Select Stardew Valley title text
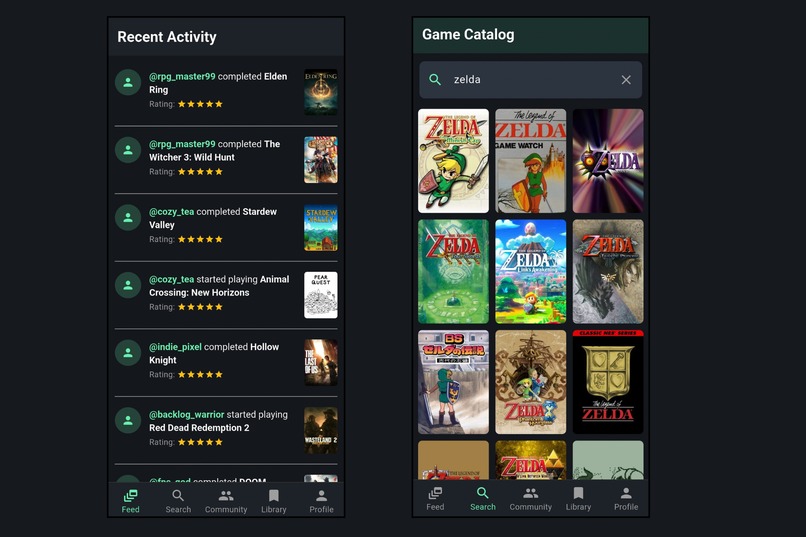 point(213,218)
